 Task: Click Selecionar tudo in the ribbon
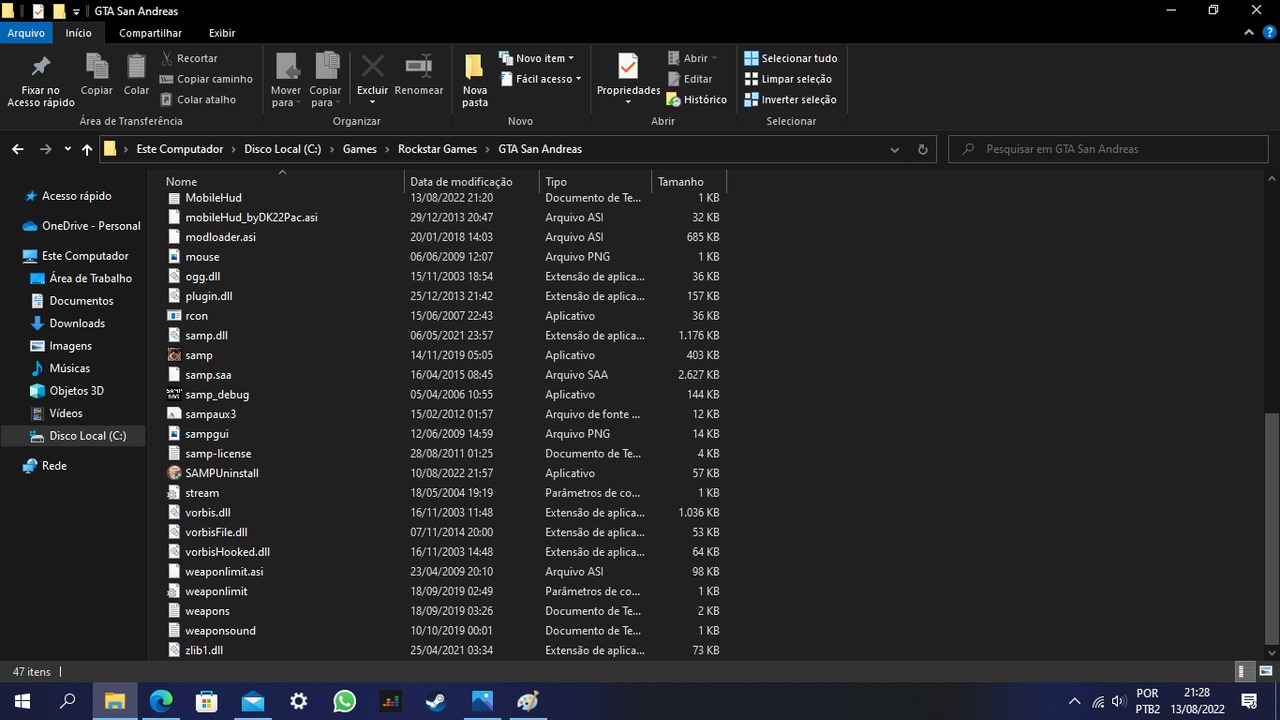click(791, 58)
